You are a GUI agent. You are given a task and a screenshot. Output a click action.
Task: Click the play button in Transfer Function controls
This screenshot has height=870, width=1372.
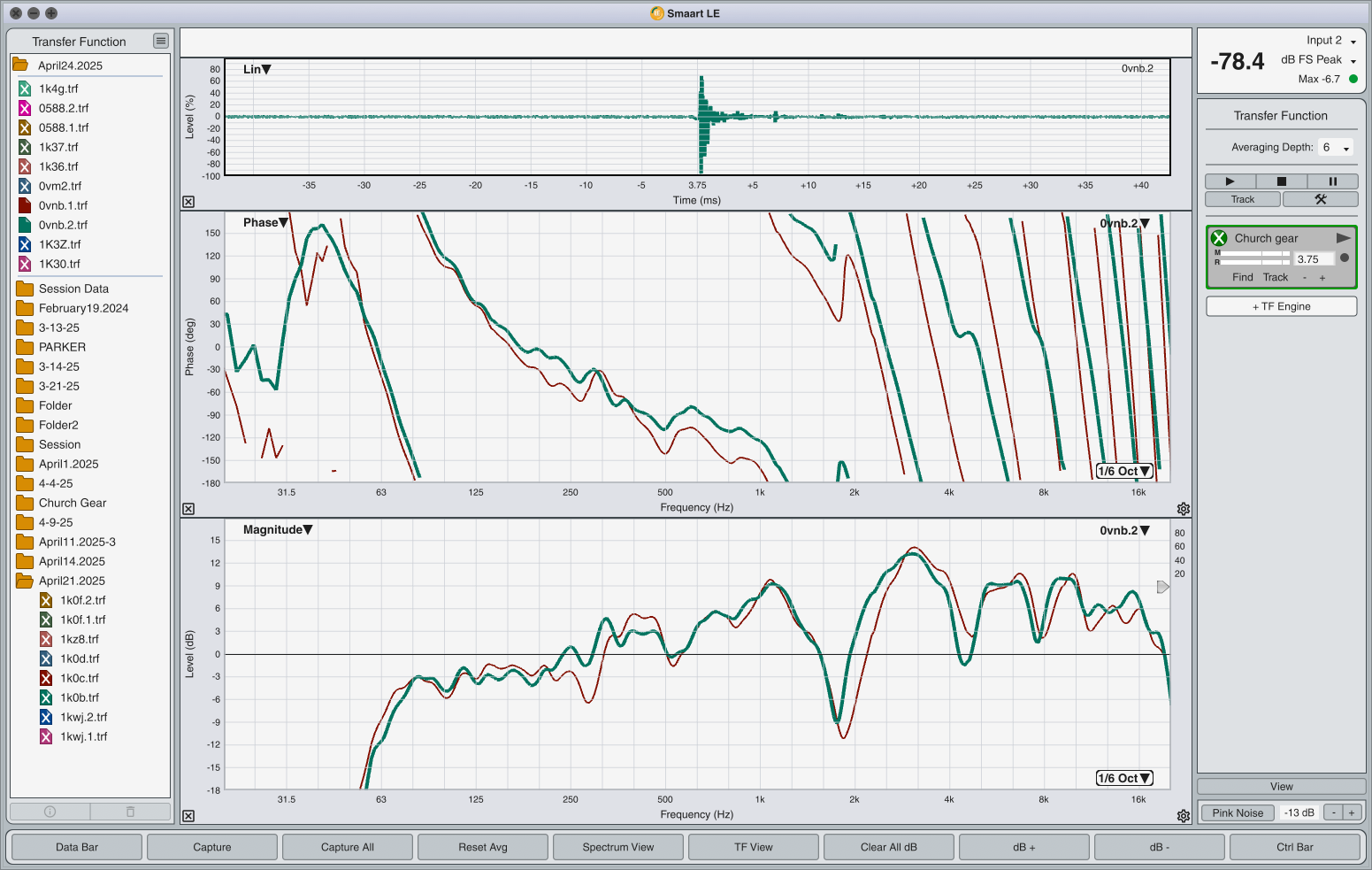pyautogui.click(x=1230, y=181)
